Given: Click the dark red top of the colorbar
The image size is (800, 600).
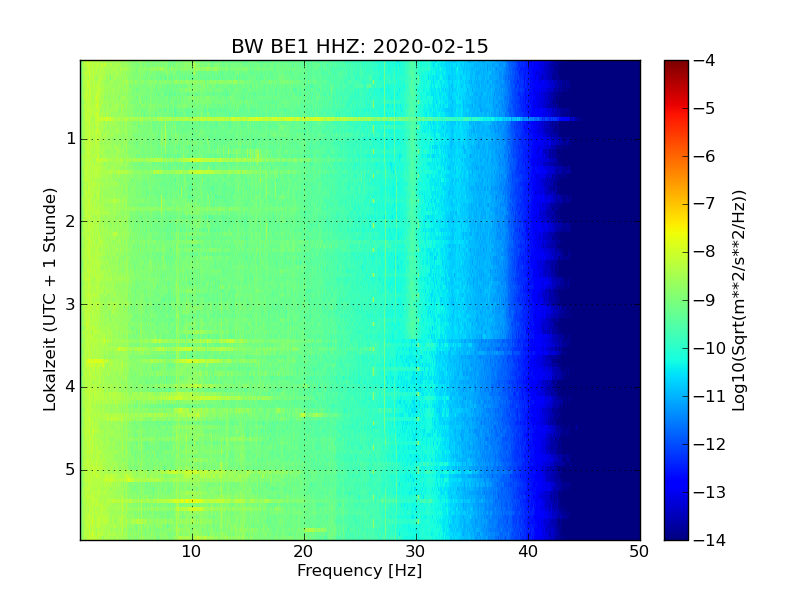Looking at the screenshot, I should coord(676,66).
